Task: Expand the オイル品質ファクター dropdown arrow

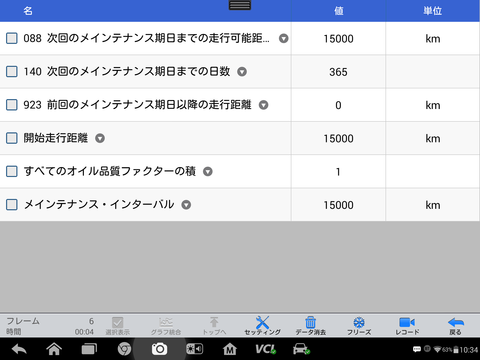Action: (x=208, y=171)
